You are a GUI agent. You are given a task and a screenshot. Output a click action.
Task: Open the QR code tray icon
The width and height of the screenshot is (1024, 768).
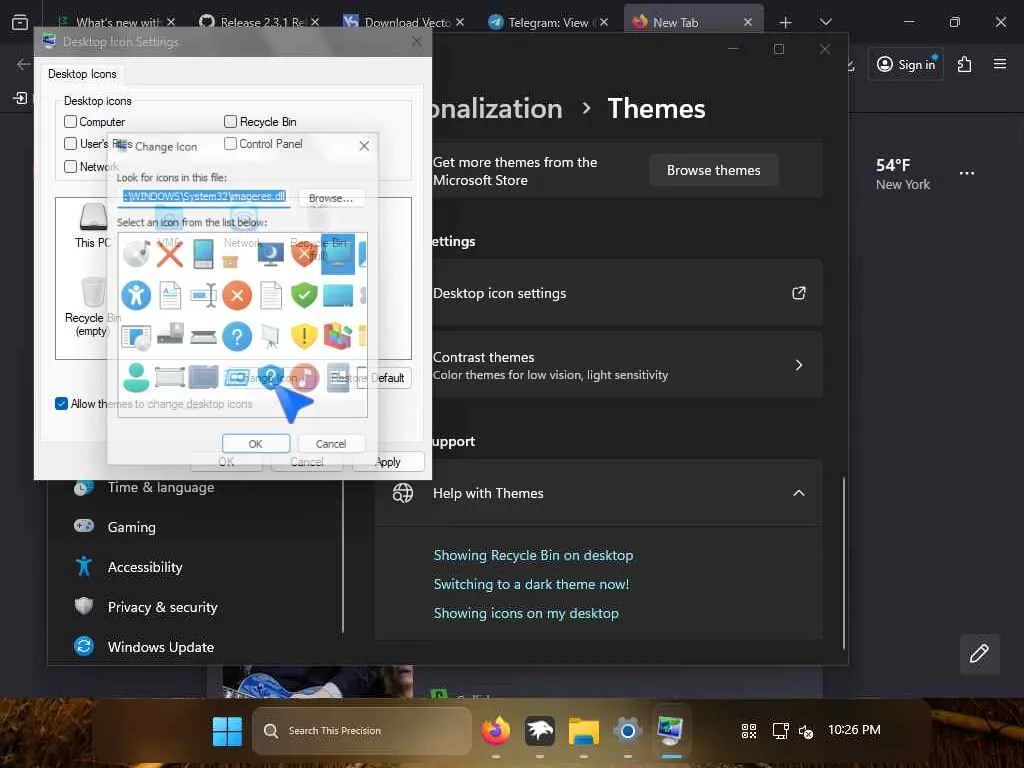pos(749,731)
